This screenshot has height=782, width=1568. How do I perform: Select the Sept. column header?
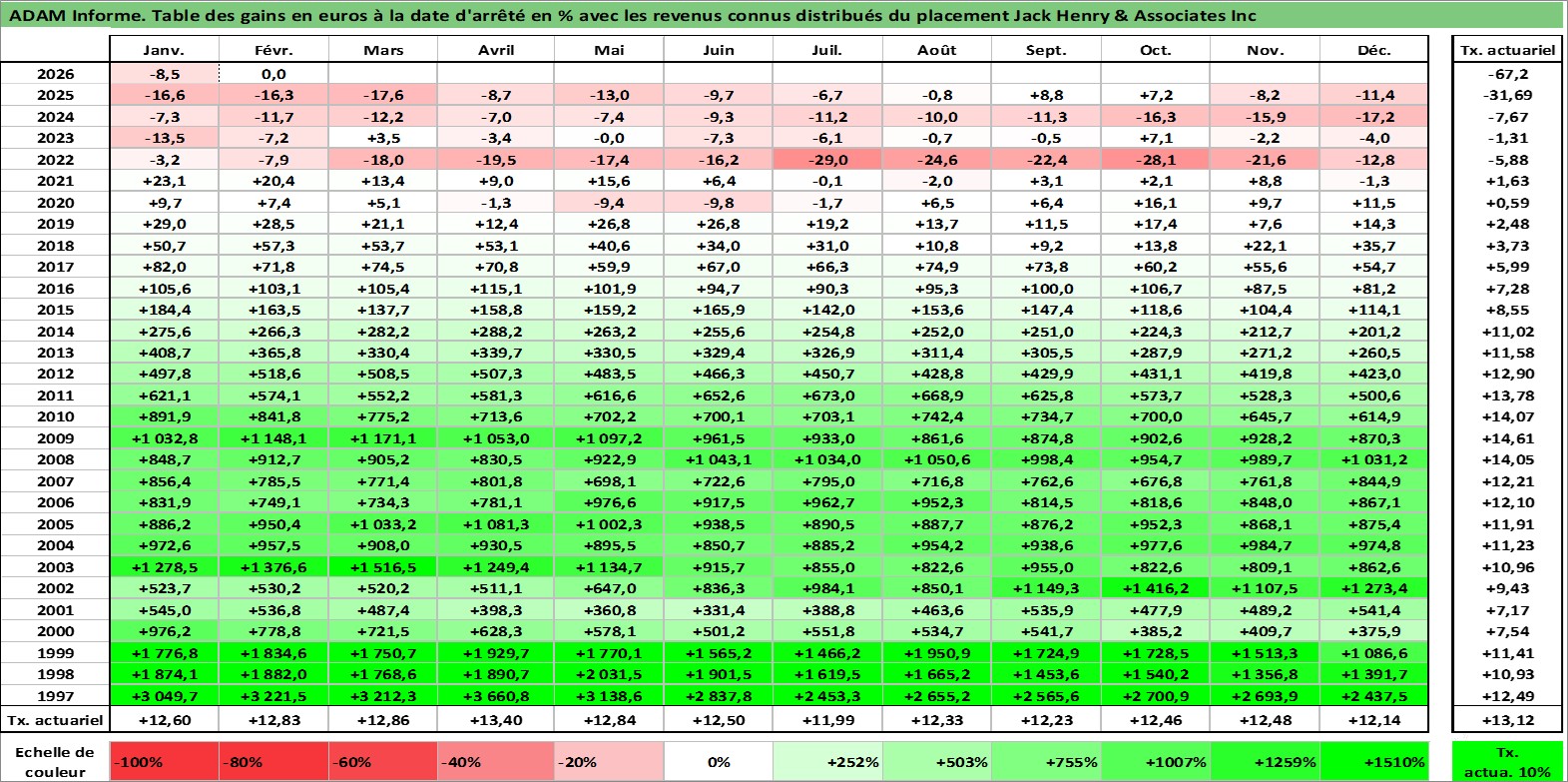coord(1046,50)
